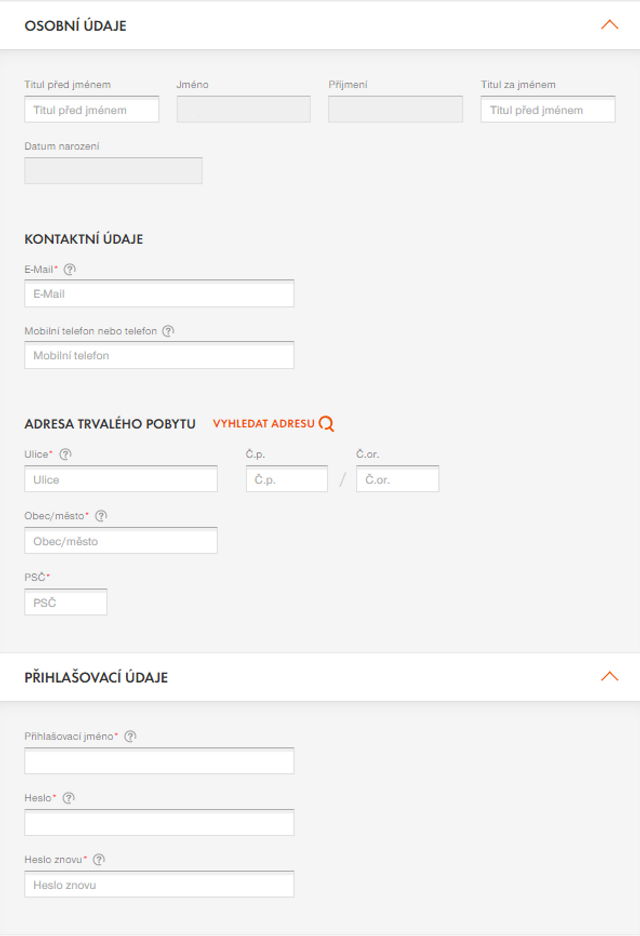This screenshot has width=640, height=936.
Task: Click the help icon next to Obec/město
Action: (x=101, y=516)
